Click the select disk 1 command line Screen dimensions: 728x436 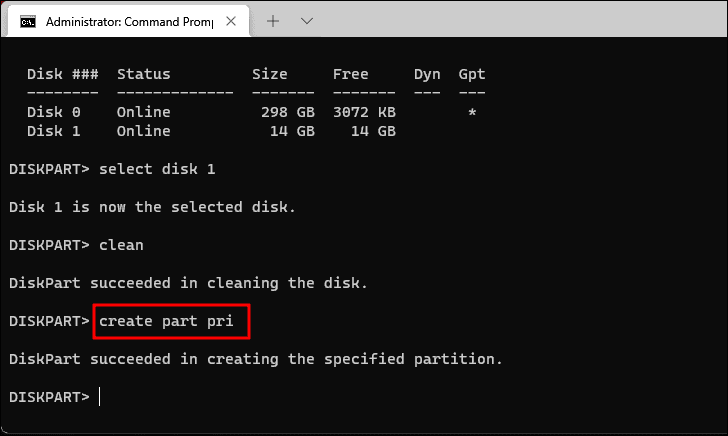[x=112, y=169]
